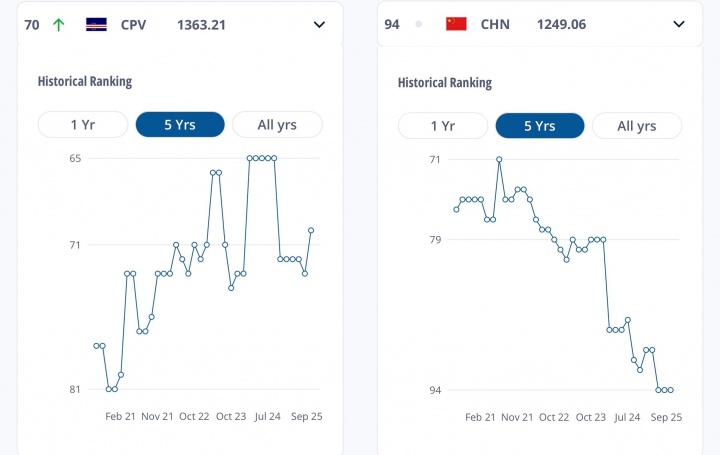The image size is (720, 455).
Task: Click CPV points value 1363.21
Action: [x=201, y=24]
